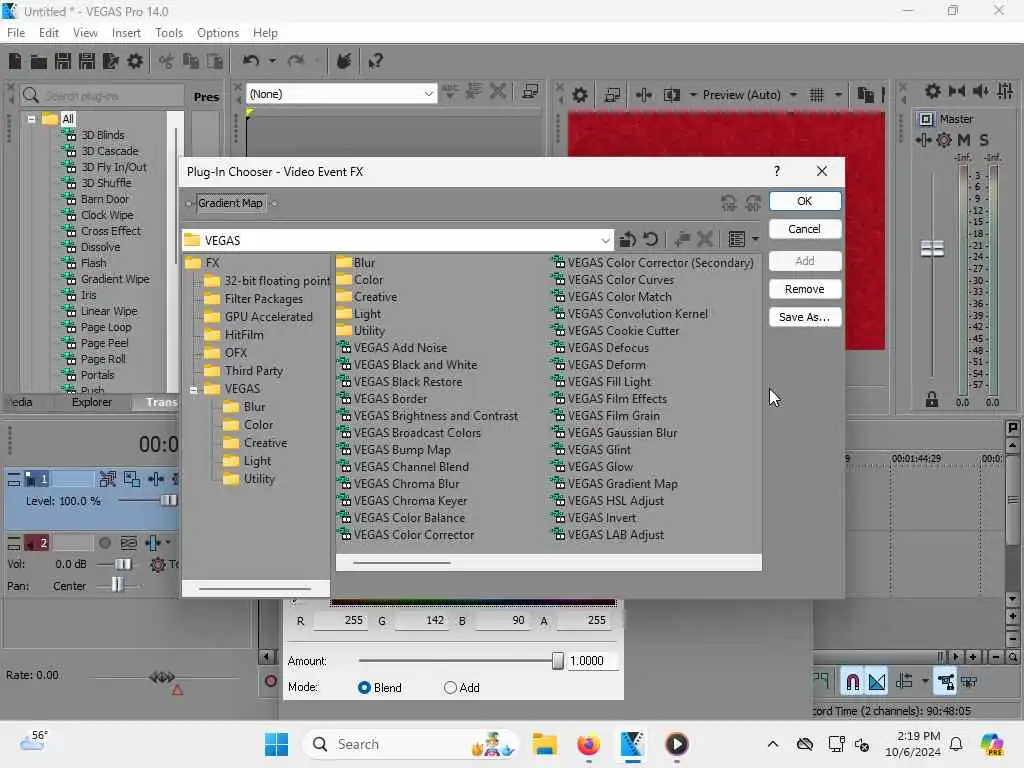Click the Save As... button

click(x=805, y=317)
